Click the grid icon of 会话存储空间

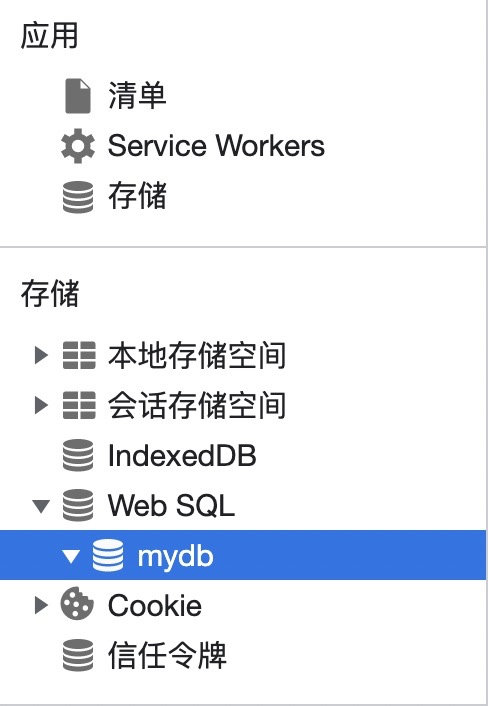tap(79, 405)
